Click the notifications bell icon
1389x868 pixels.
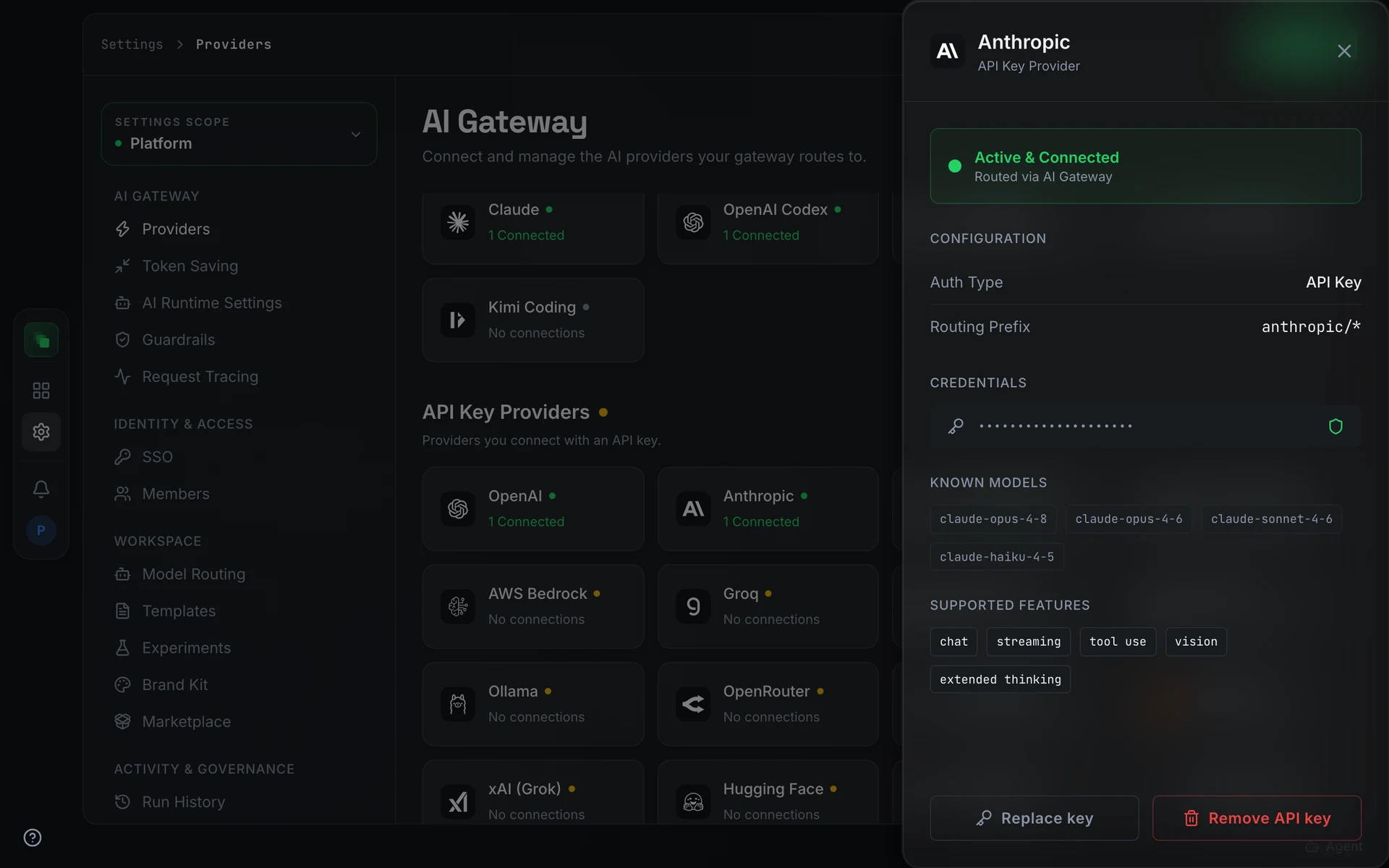point(41,489)
